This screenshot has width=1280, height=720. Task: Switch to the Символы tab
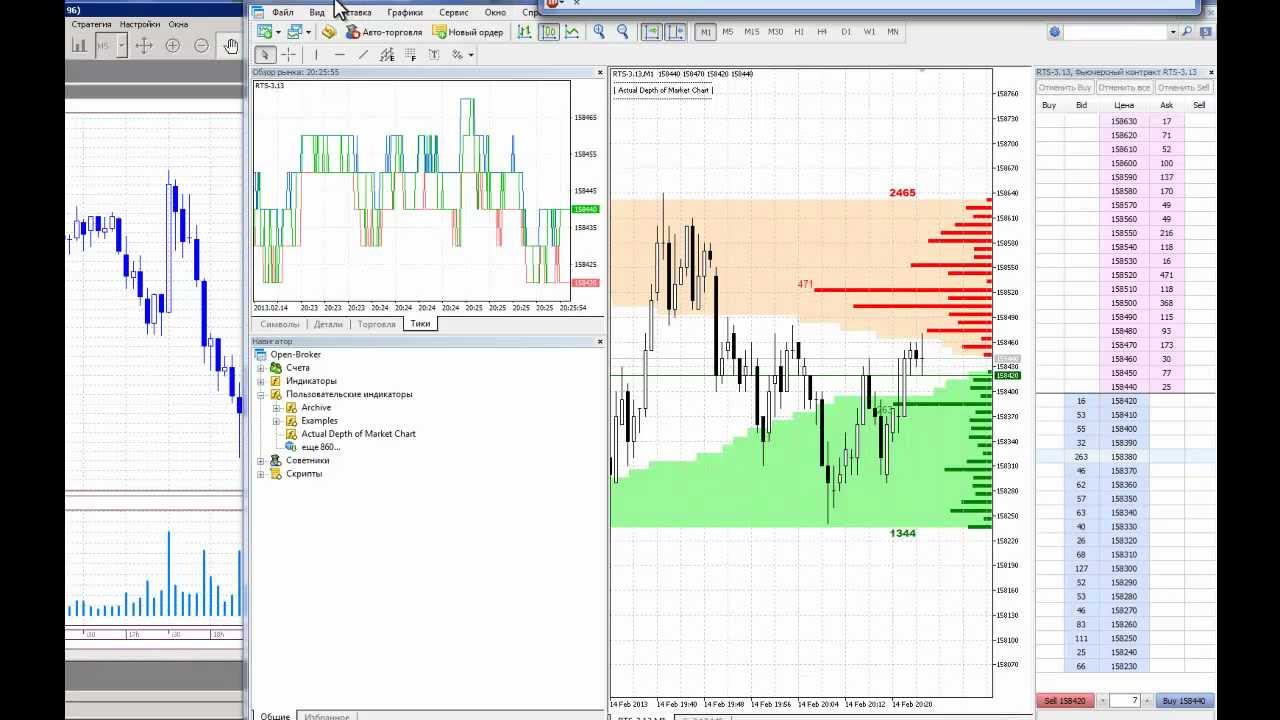point(280,324)
